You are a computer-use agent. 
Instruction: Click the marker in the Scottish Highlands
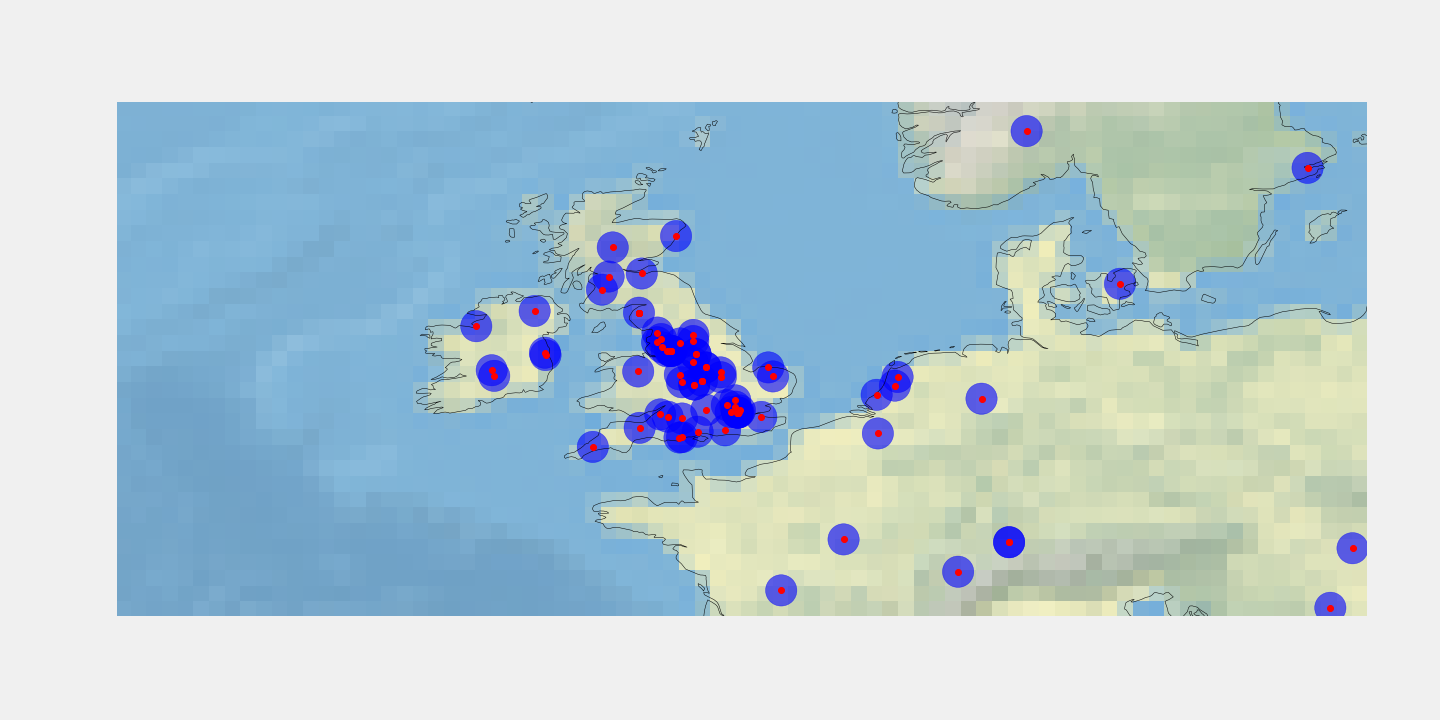[x=613, y=247]
